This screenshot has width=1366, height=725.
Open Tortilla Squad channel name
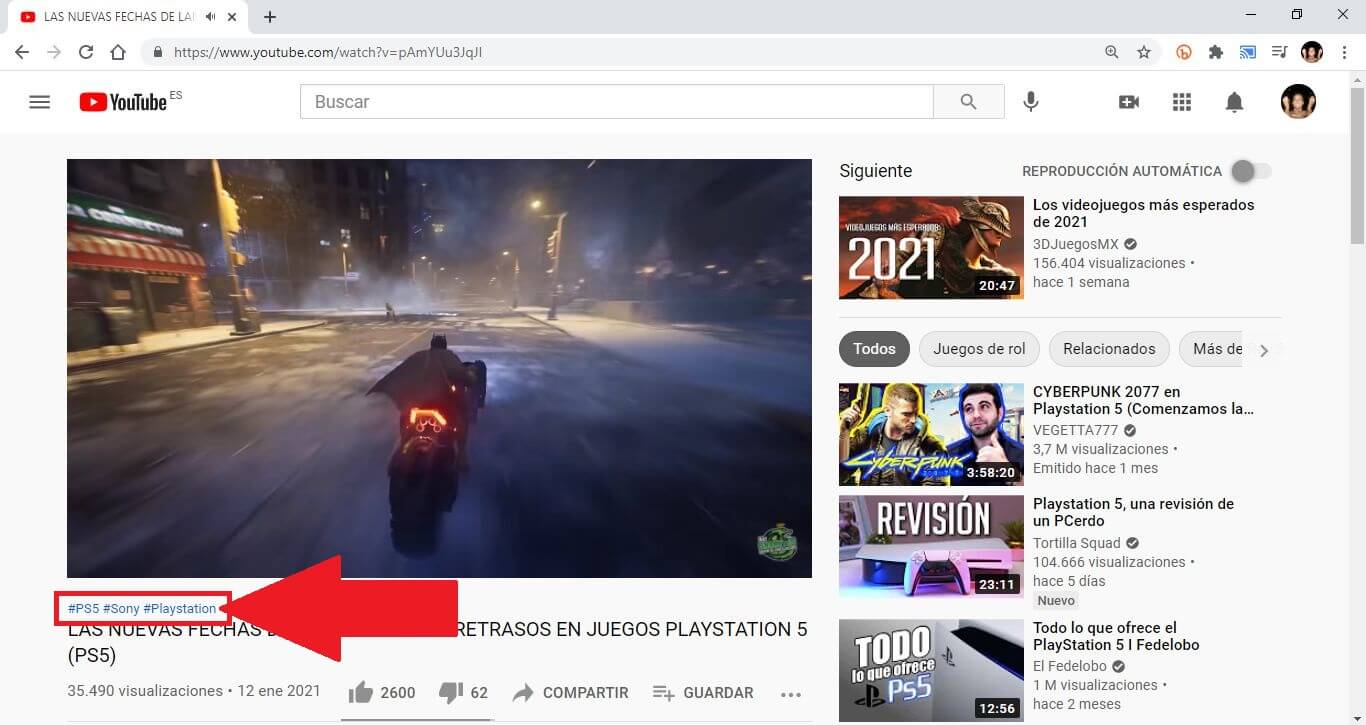(x=1077, y=543)
